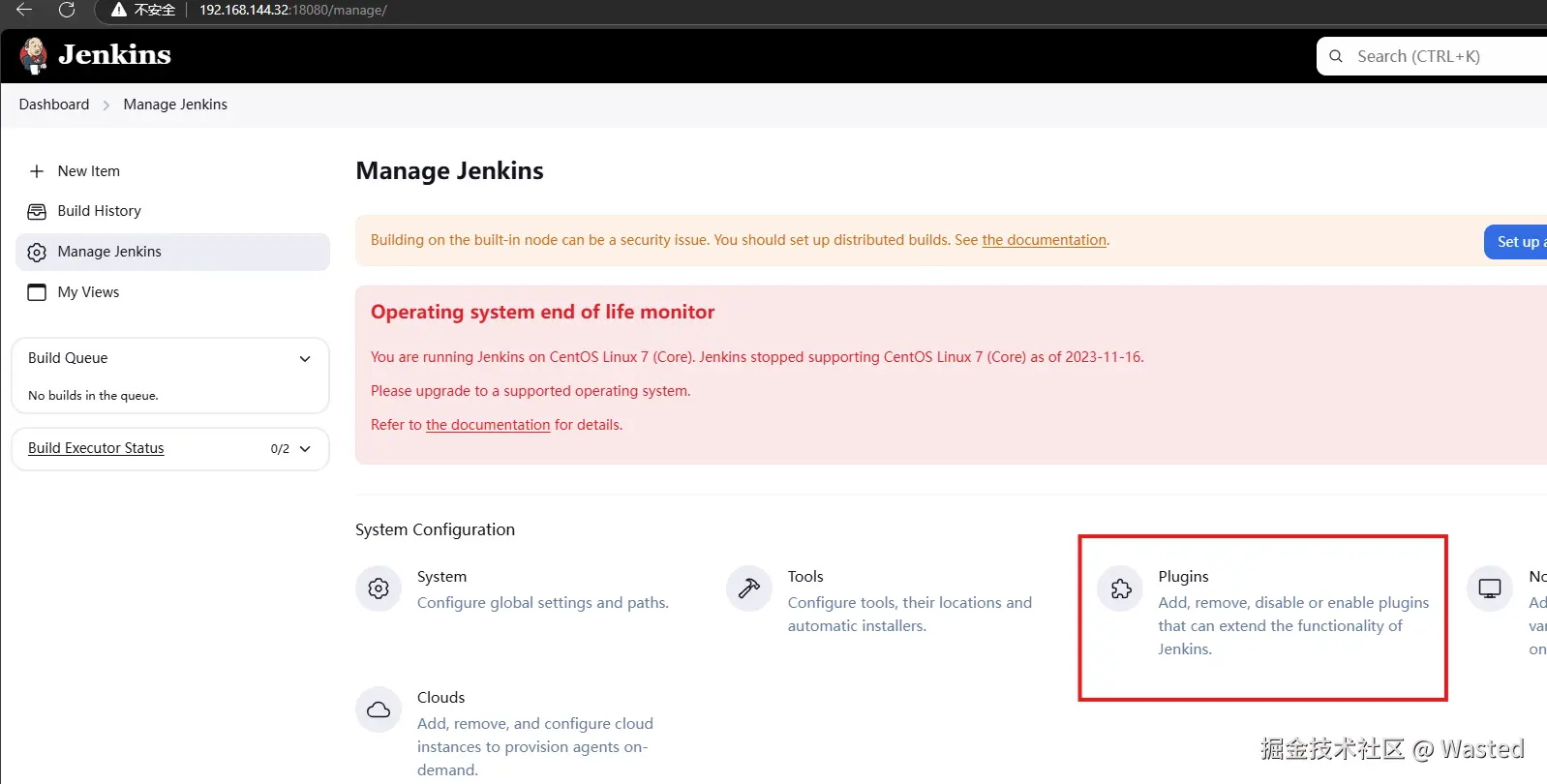Click the System Configuration section heading
The image size is (1547, 784).
tap(435, 529)
